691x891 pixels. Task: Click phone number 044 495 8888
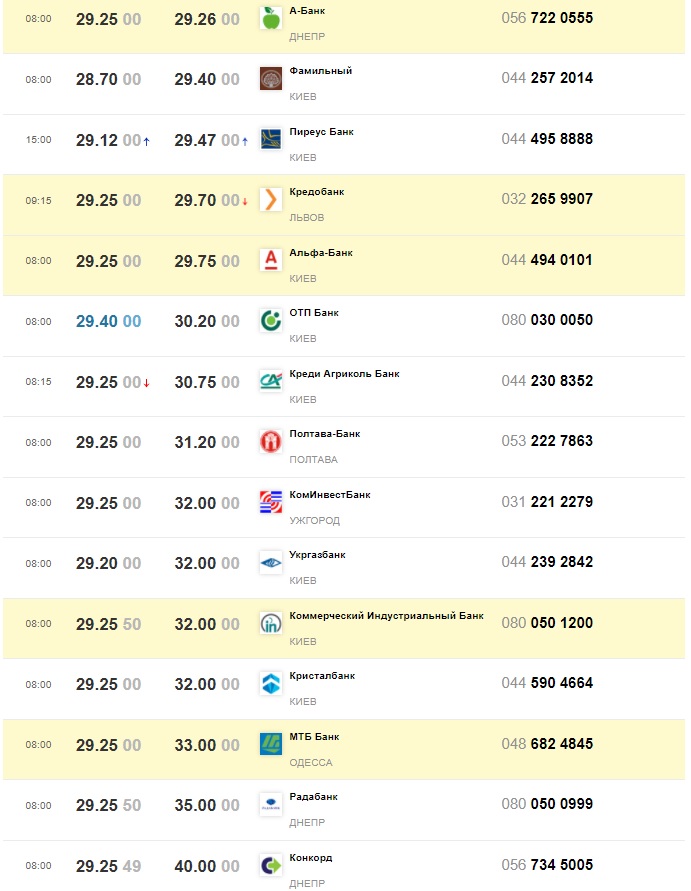pyautogui.click(x=547, y=139)
